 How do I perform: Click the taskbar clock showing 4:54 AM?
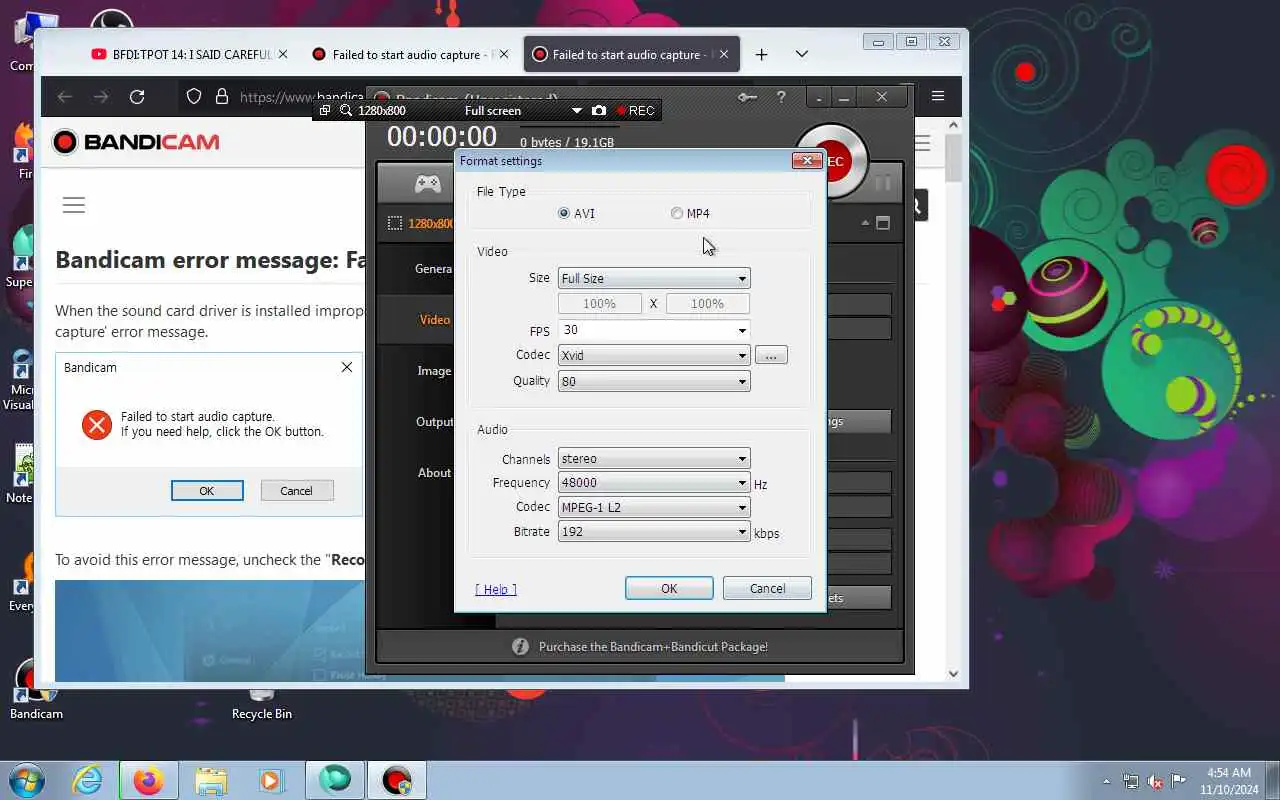[1228, 780]
